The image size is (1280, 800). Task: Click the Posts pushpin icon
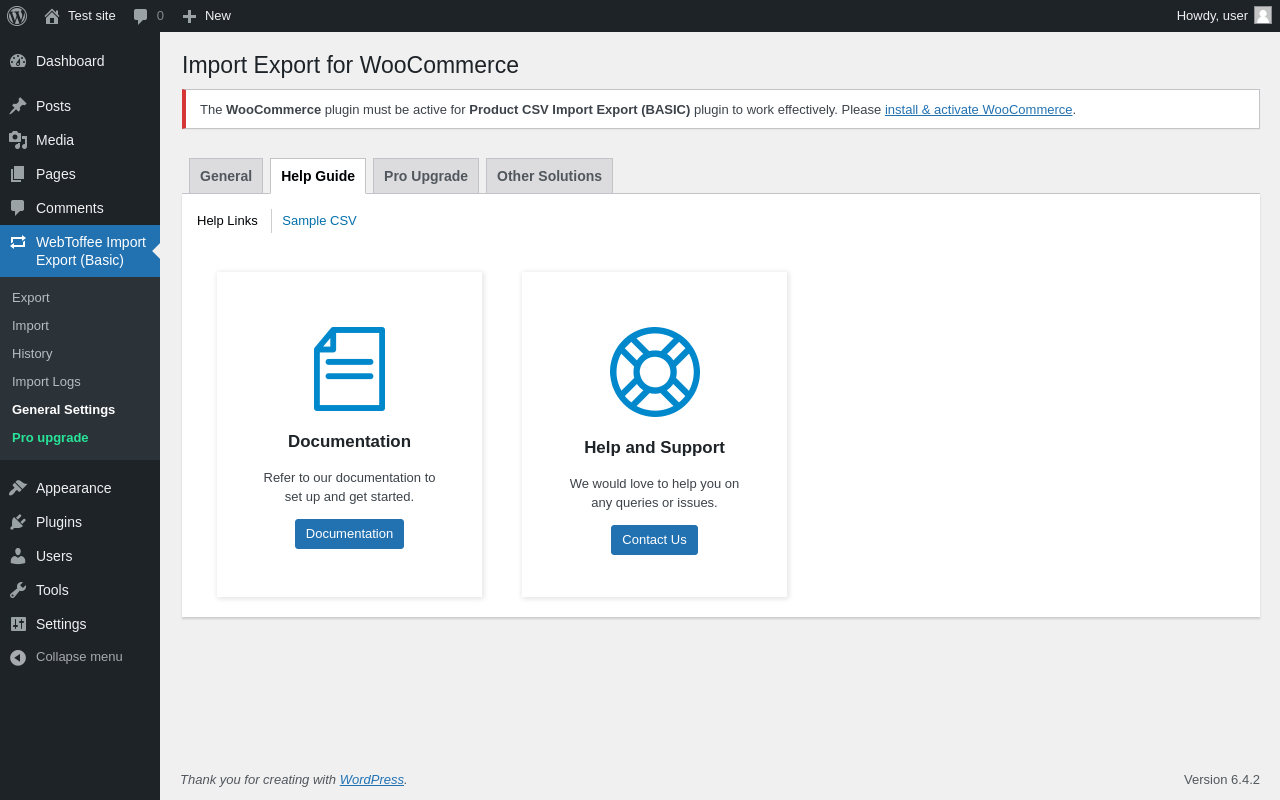click(18, 106)
